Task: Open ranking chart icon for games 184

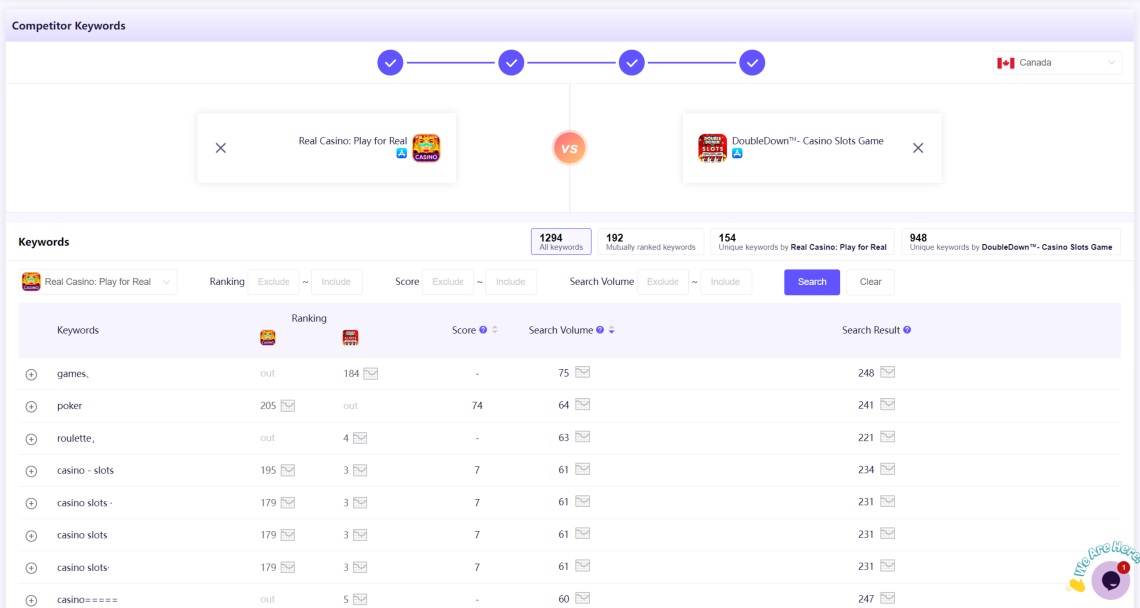Action: coord(371,374)
